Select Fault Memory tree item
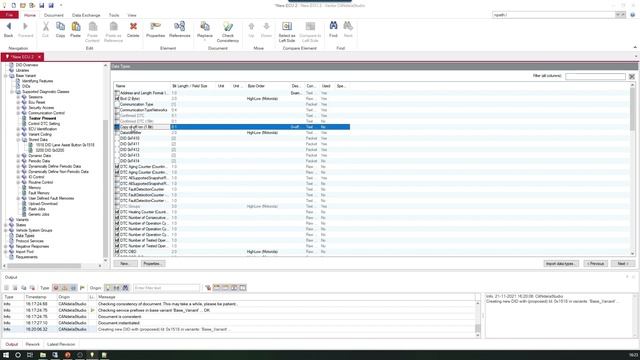The image size is (640, 360). click(39, 193)
